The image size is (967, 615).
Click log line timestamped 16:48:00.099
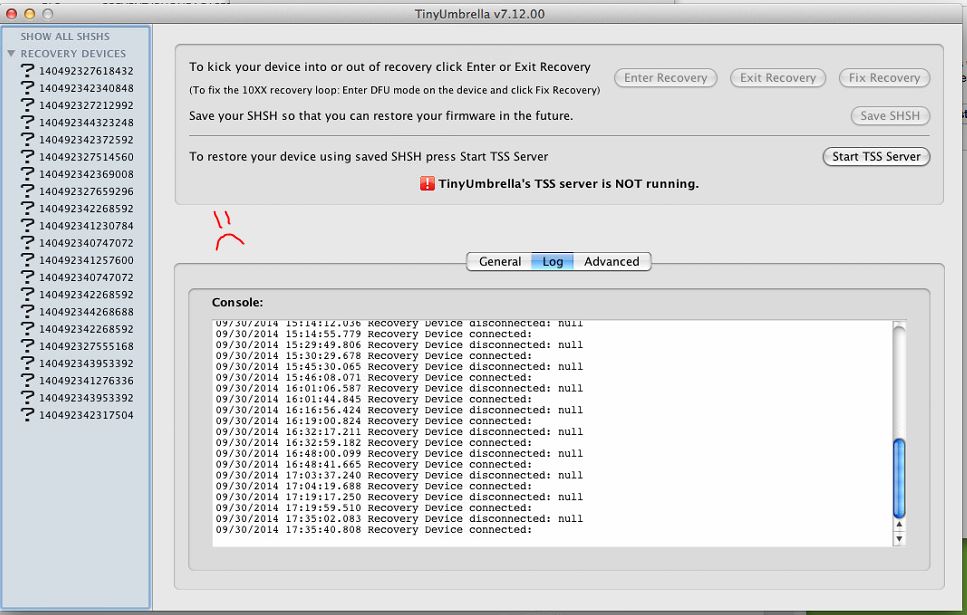point(399,453)
